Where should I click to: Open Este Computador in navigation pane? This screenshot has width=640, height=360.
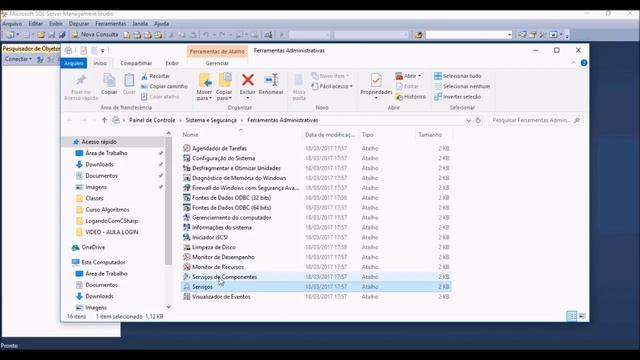point(99,262)
